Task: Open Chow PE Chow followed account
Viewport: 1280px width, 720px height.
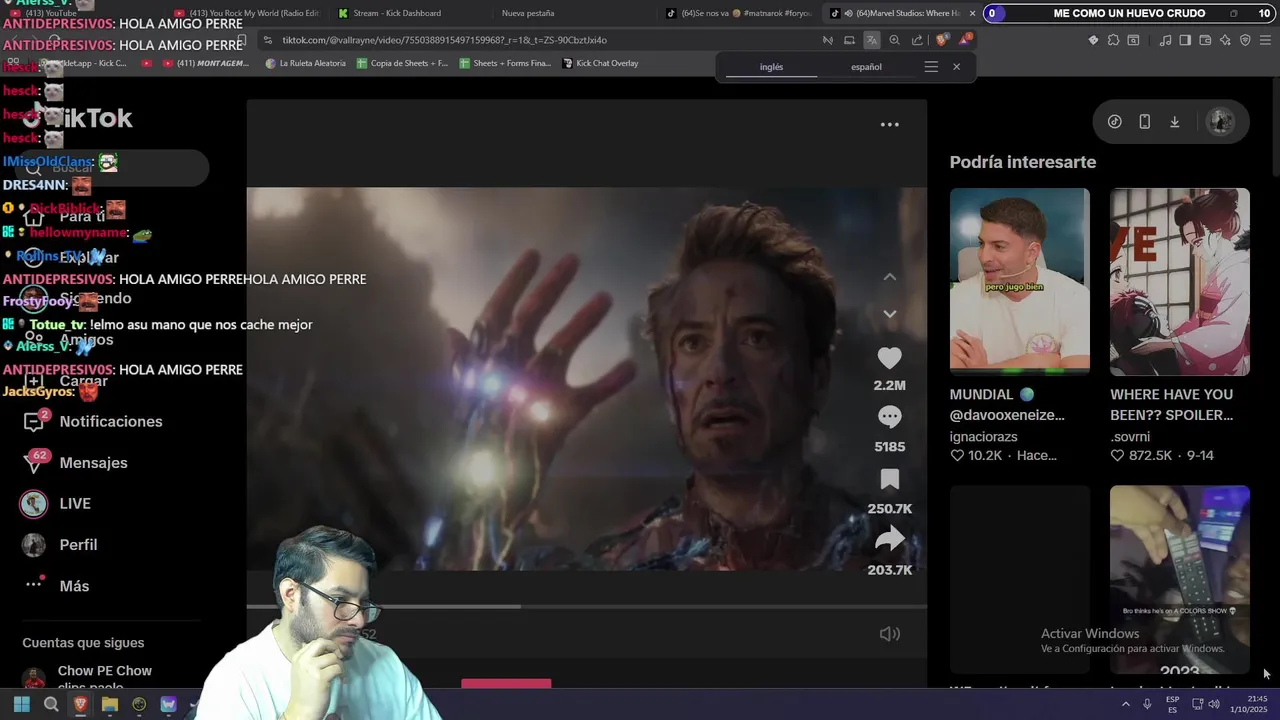Action: point(88,677)
